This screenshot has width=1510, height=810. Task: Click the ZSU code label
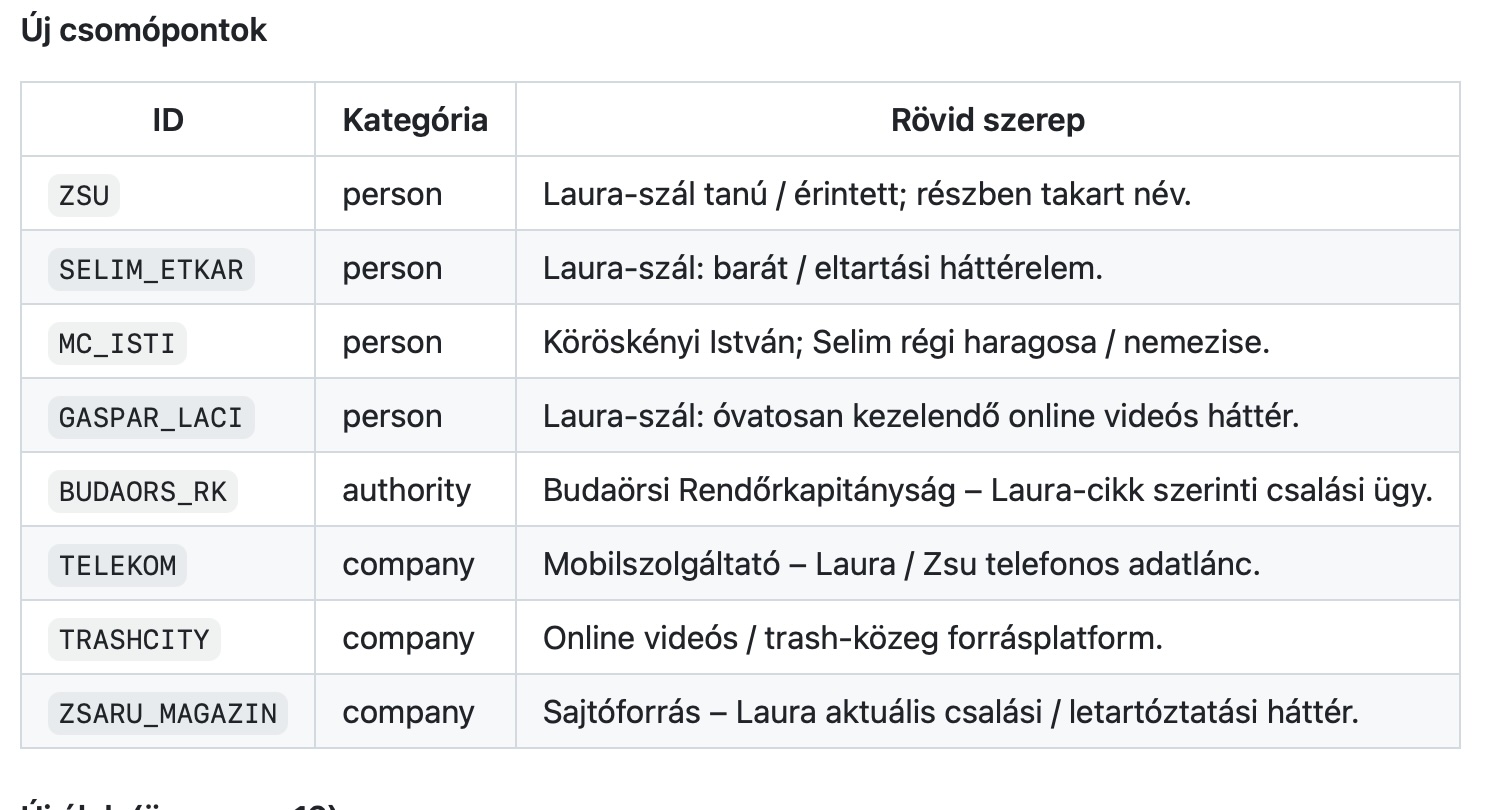84,195
